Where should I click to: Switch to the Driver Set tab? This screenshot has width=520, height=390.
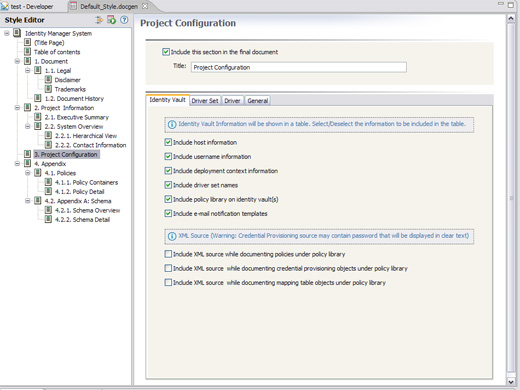tap(205, 101)
